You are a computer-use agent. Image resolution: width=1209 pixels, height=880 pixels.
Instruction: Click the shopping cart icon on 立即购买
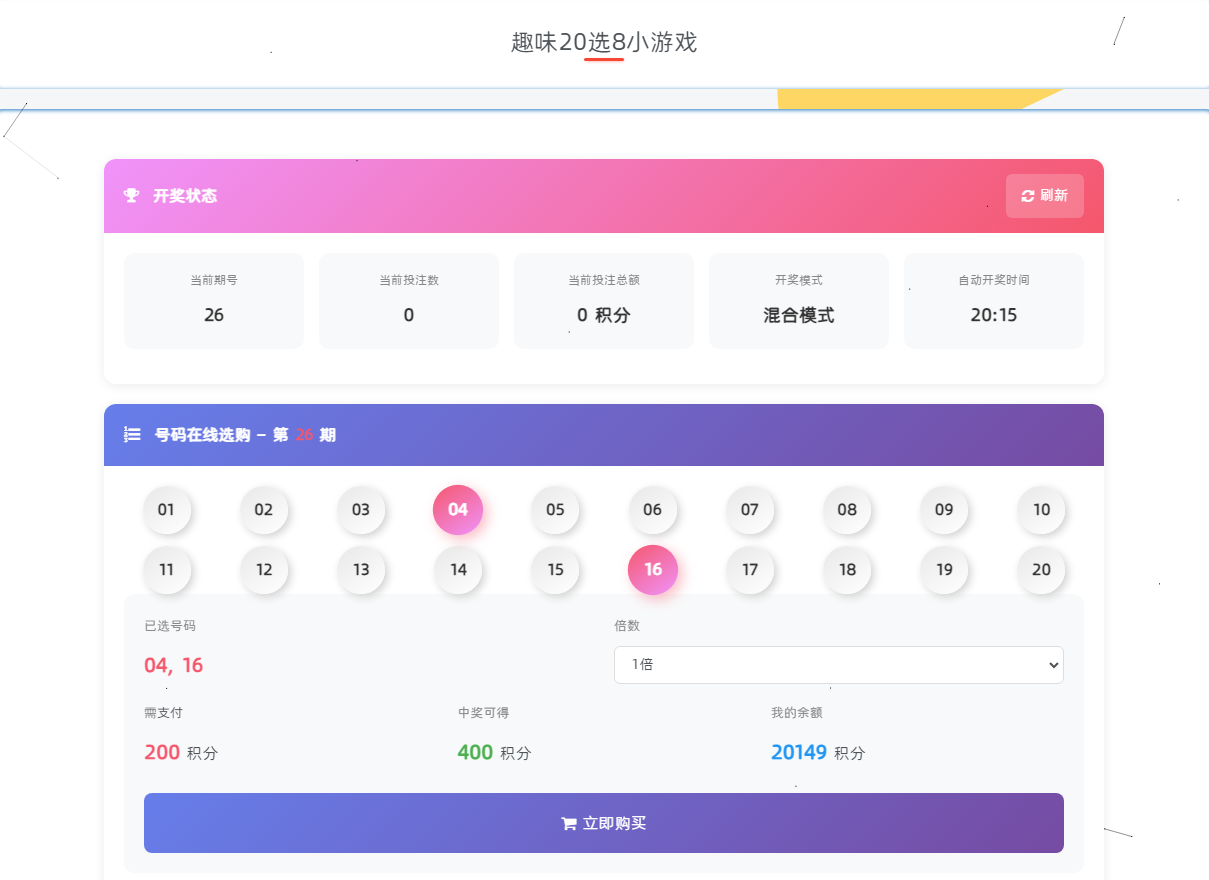coord(568,822)
